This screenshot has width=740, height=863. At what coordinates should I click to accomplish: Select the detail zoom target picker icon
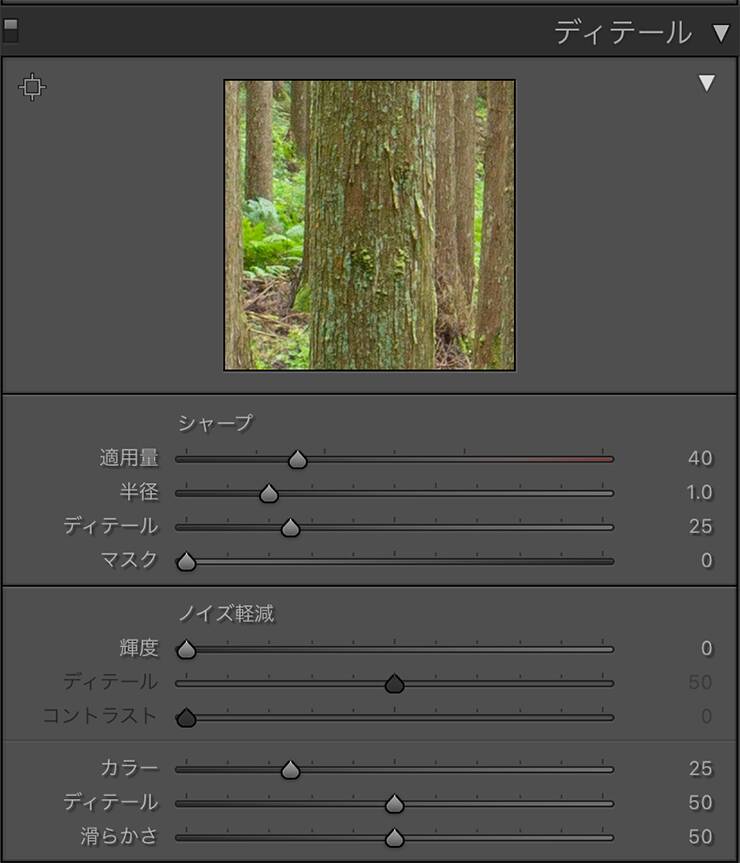coord(32,86)
